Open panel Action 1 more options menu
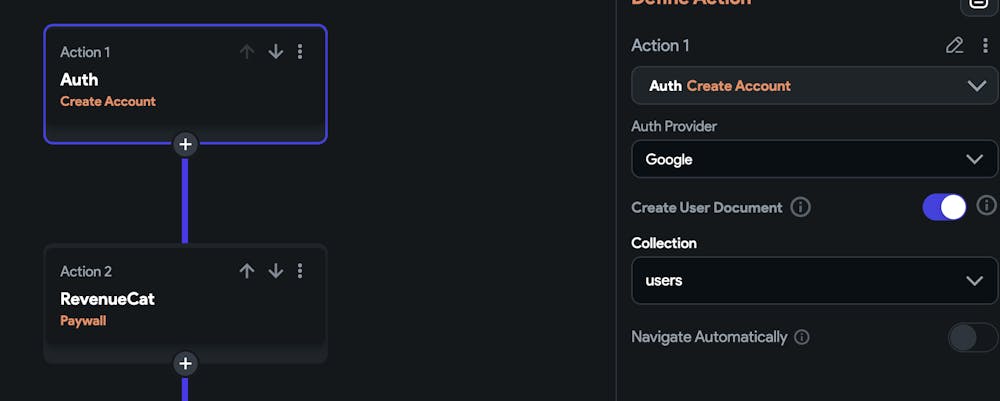The image size is (1000, 401). point(985,45)
